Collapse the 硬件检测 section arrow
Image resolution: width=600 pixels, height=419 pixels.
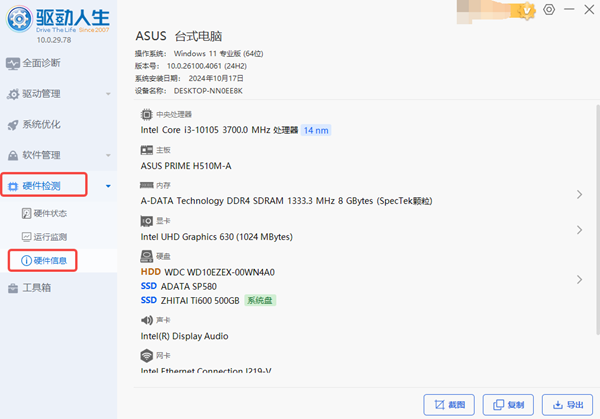coord(107,186)
